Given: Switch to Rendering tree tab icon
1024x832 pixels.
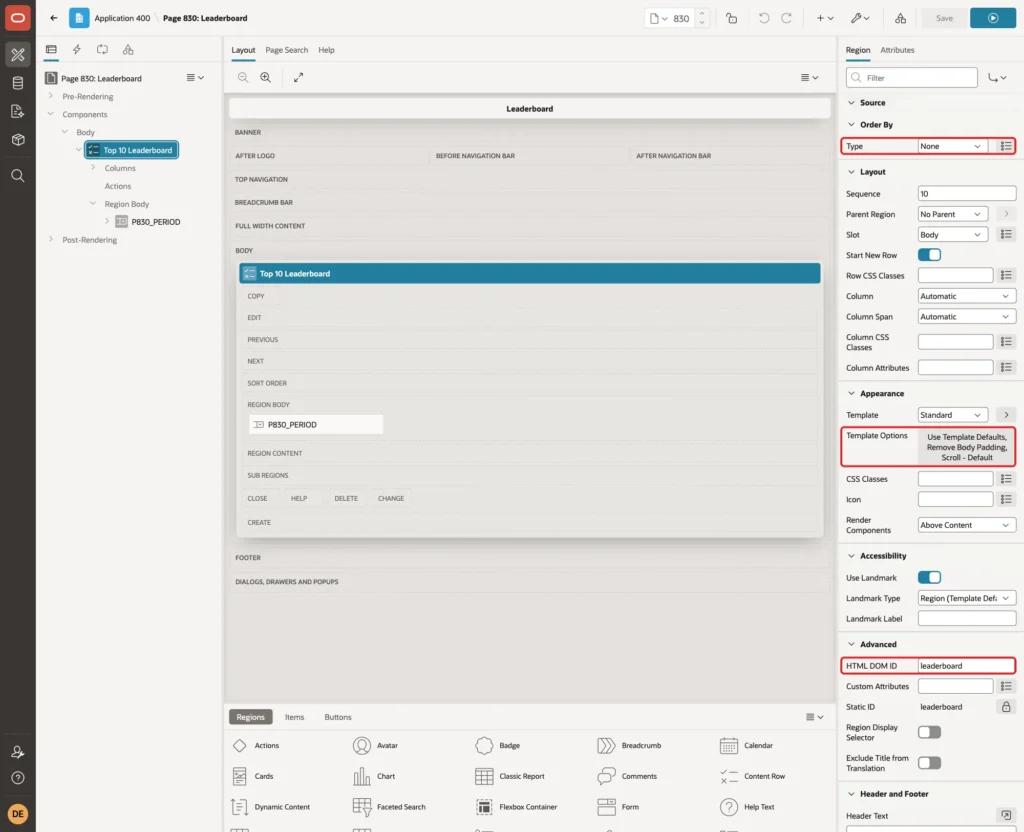Looking at the screenshot, I should [51, 50].
